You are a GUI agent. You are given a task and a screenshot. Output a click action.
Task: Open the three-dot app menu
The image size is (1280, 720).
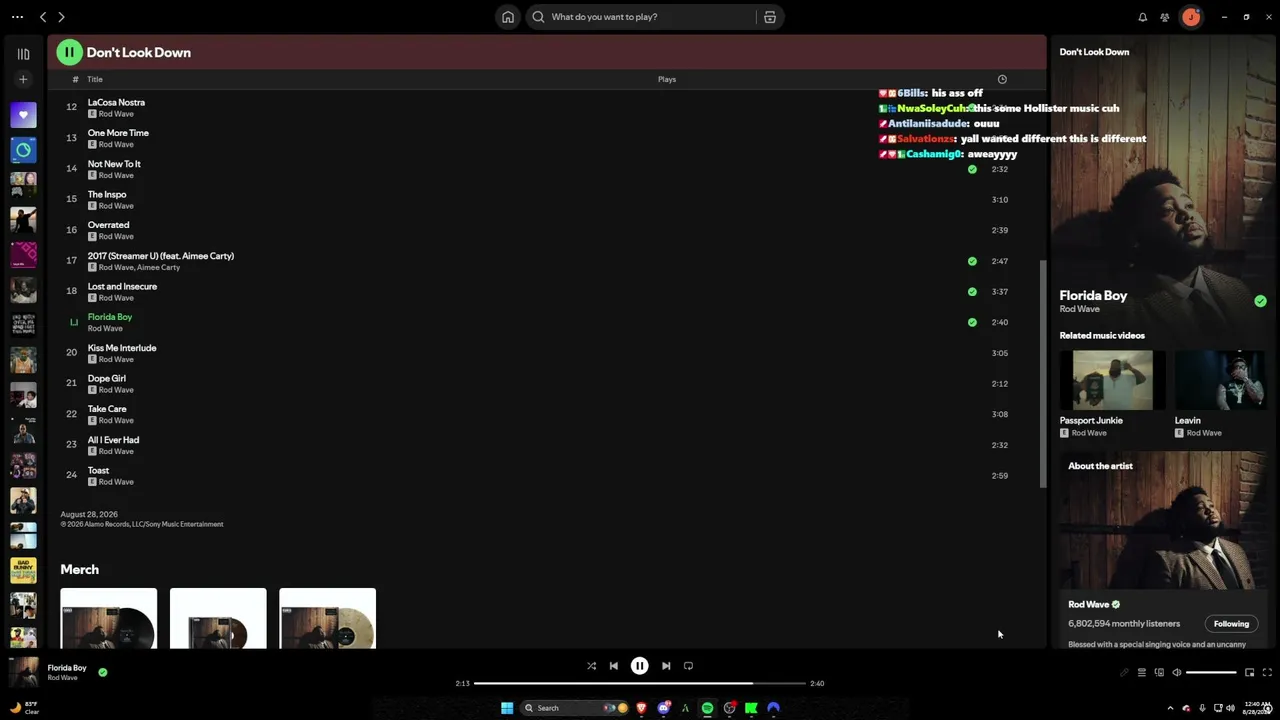17,17
